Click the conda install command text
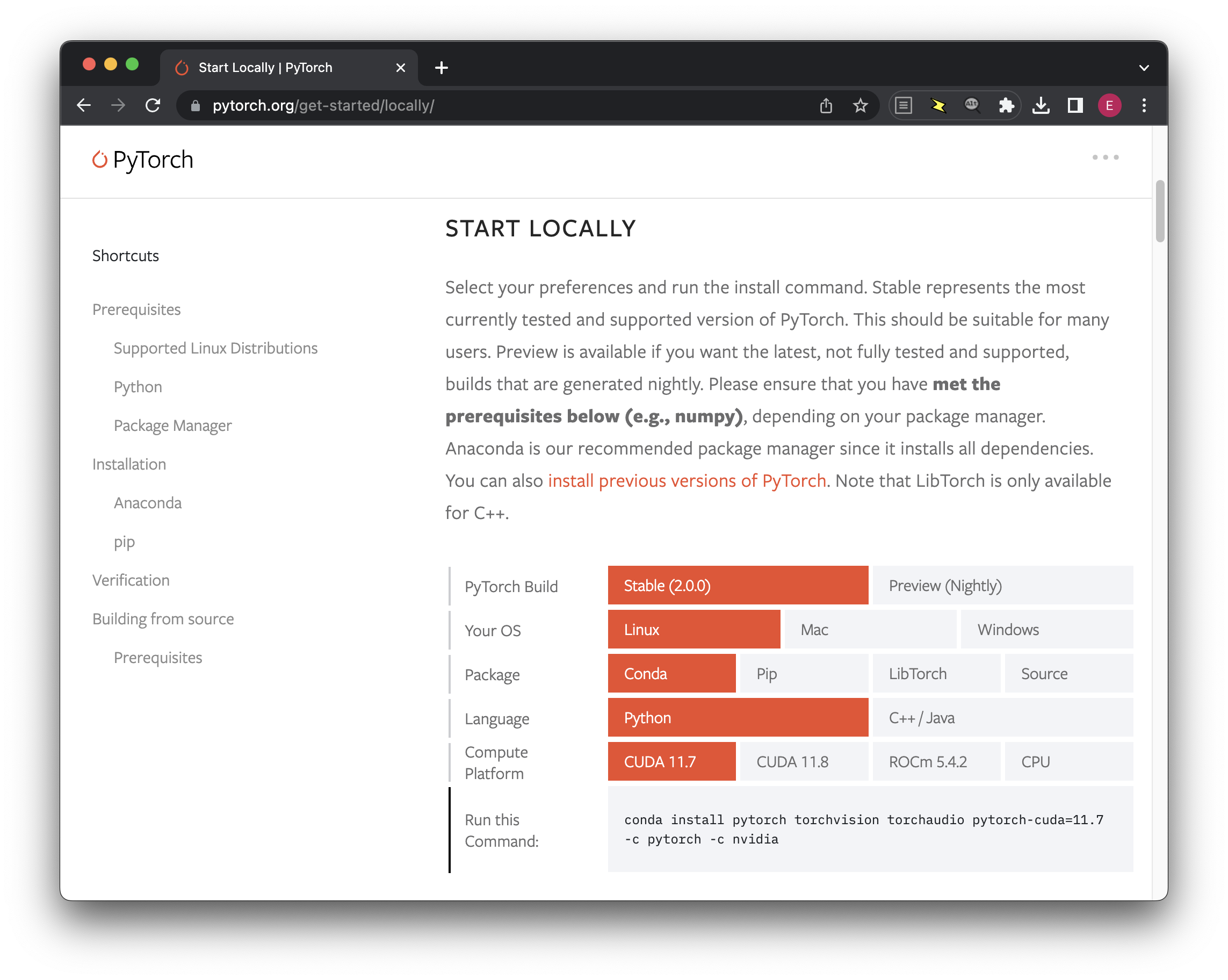Viewport: 1228px width, 980px height. 863,829
